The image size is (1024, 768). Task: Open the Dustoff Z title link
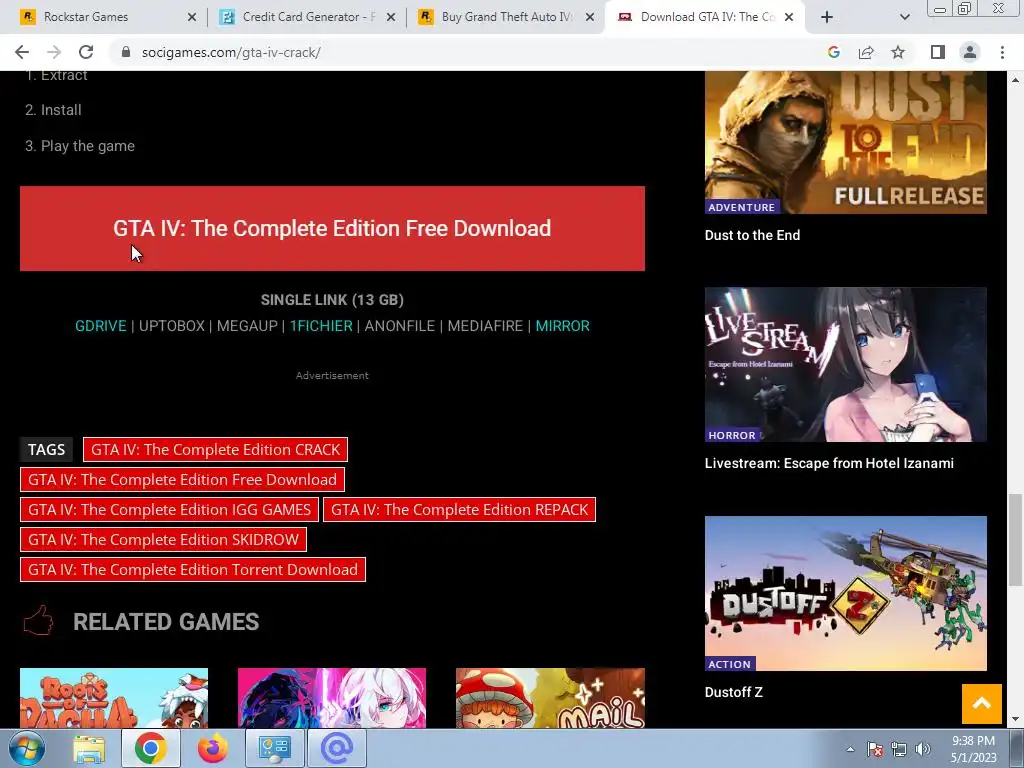[x=733, y=692]
